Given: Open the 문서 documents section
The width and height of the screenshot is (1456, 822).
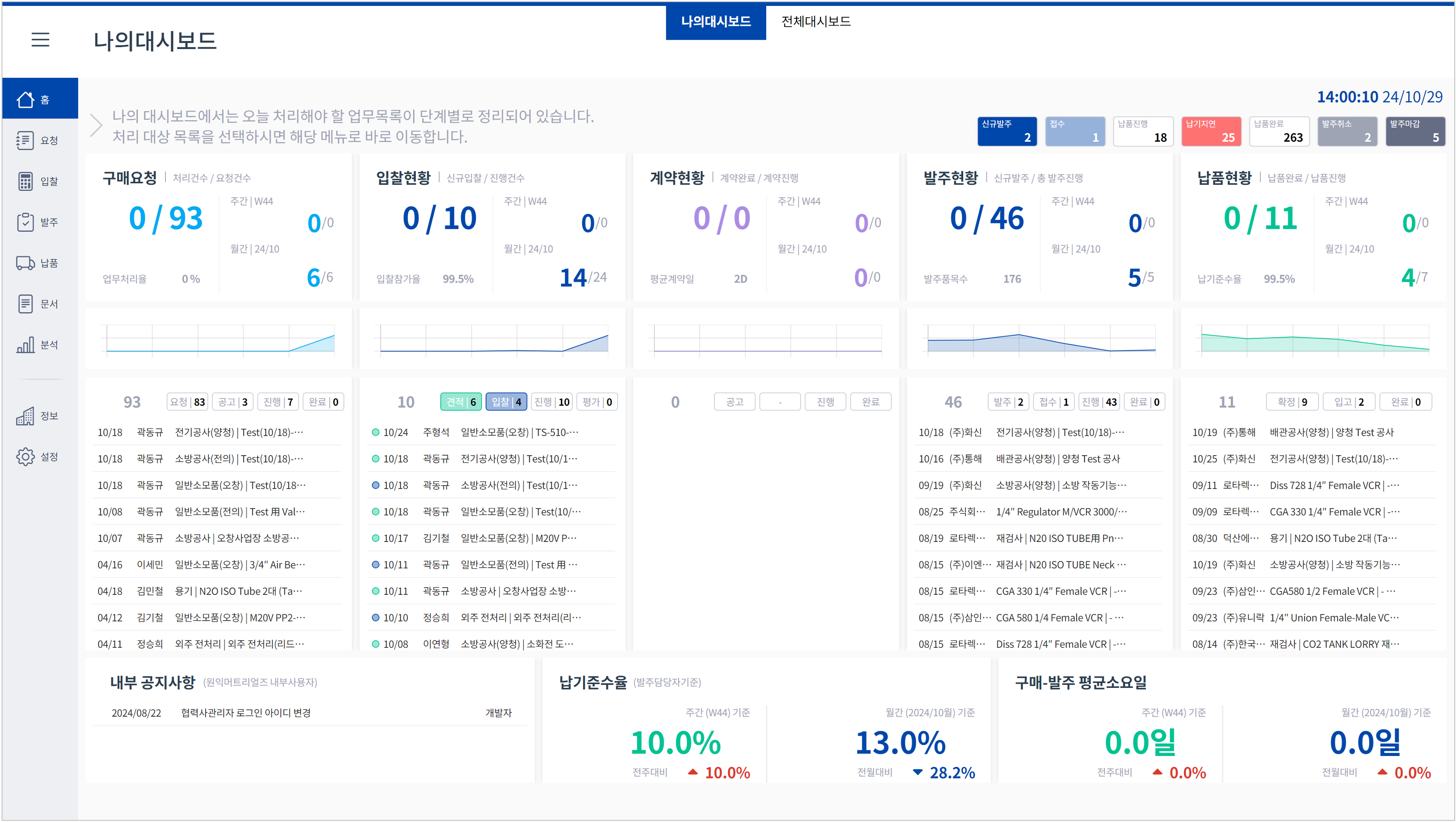Looking at the screenshot, I should [x=40, y=304].
